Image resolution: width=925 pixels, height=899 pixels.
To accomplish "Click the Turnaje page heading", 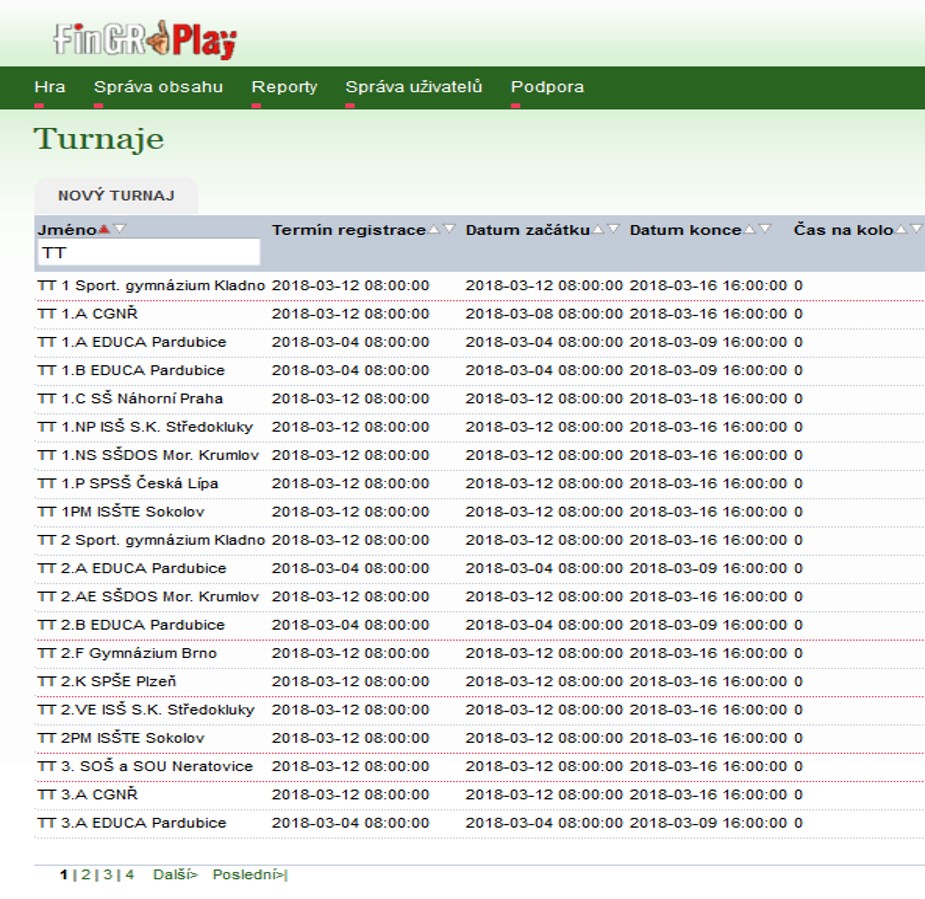I will 99,140.
